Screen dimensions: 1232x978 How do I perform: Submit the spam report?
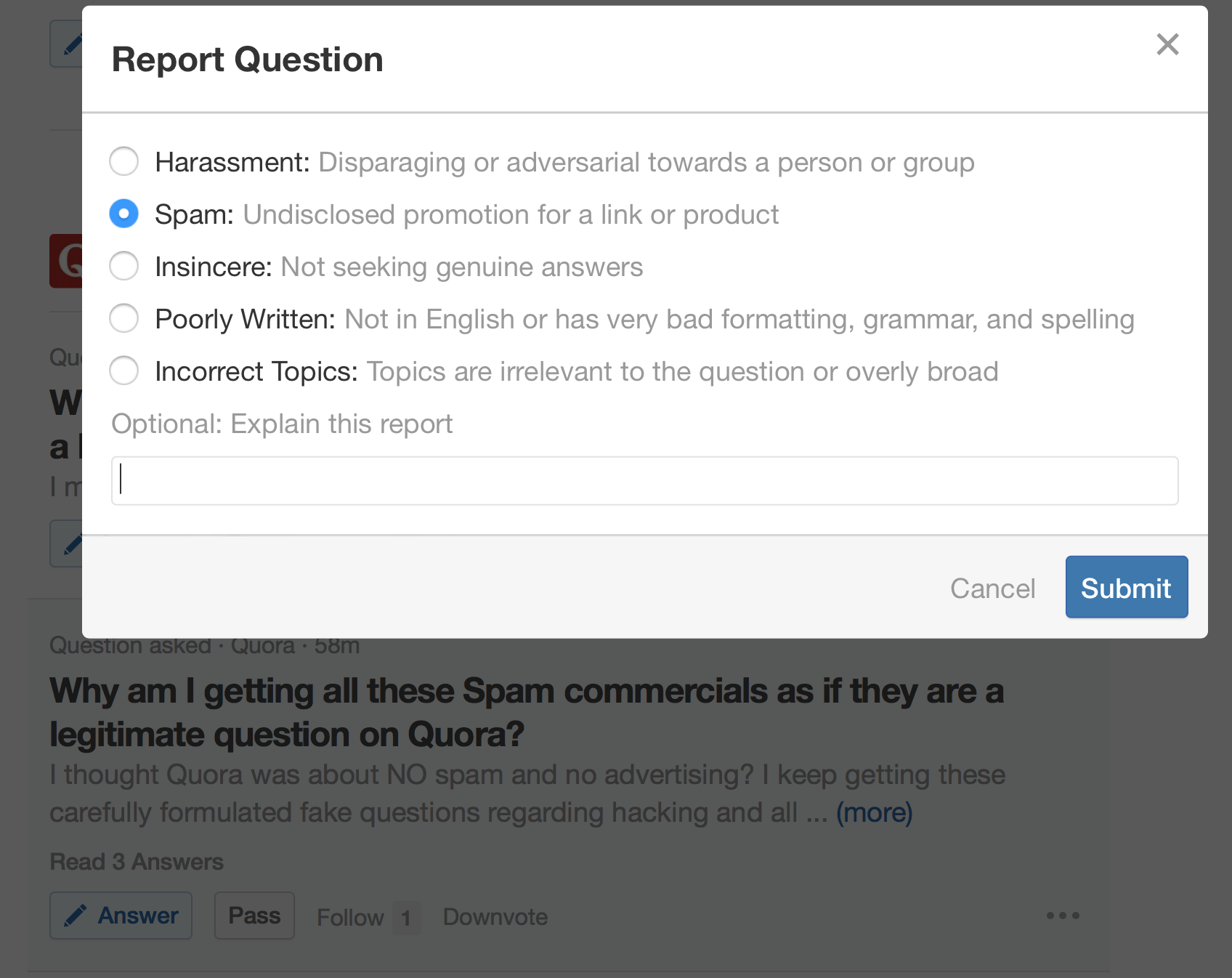point(1126,587)
